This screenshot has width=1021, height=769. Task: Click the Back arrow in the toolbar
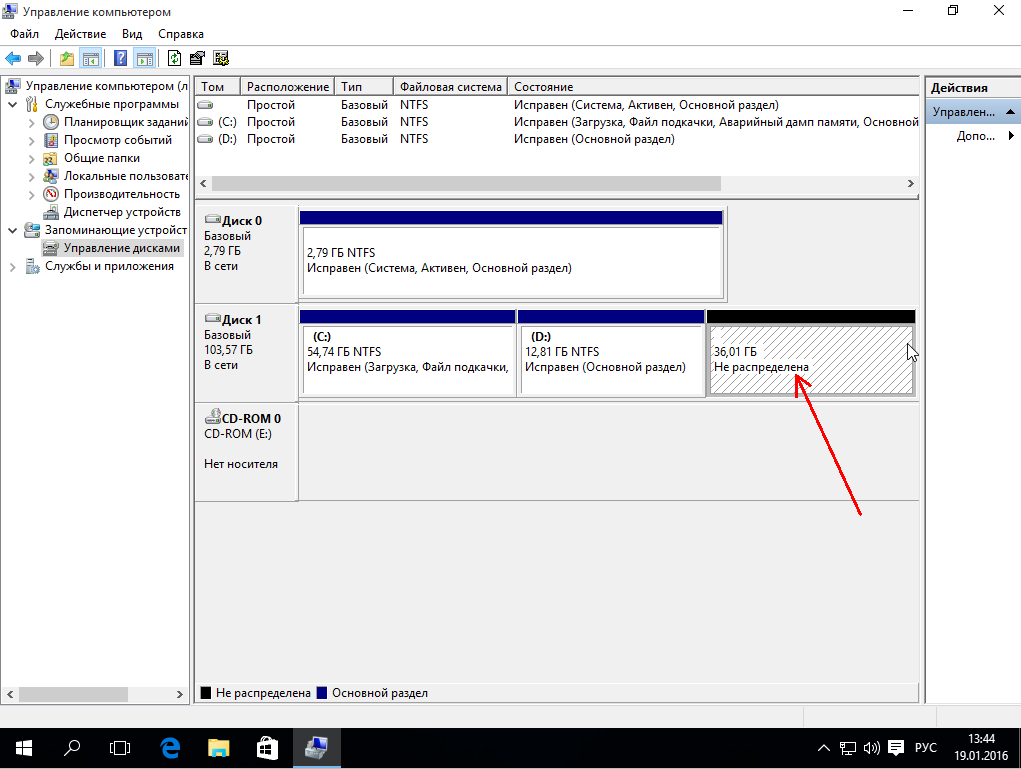pos(13,58)
